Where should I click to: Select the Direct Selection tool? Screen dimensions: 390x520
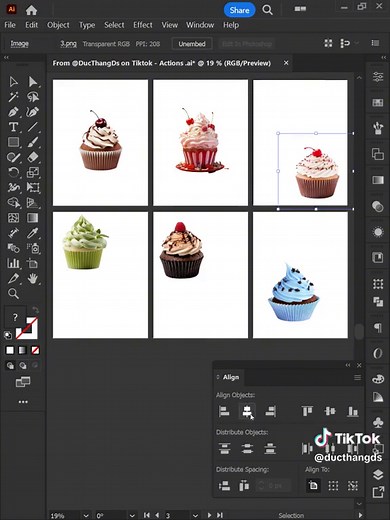coord(33,82)
